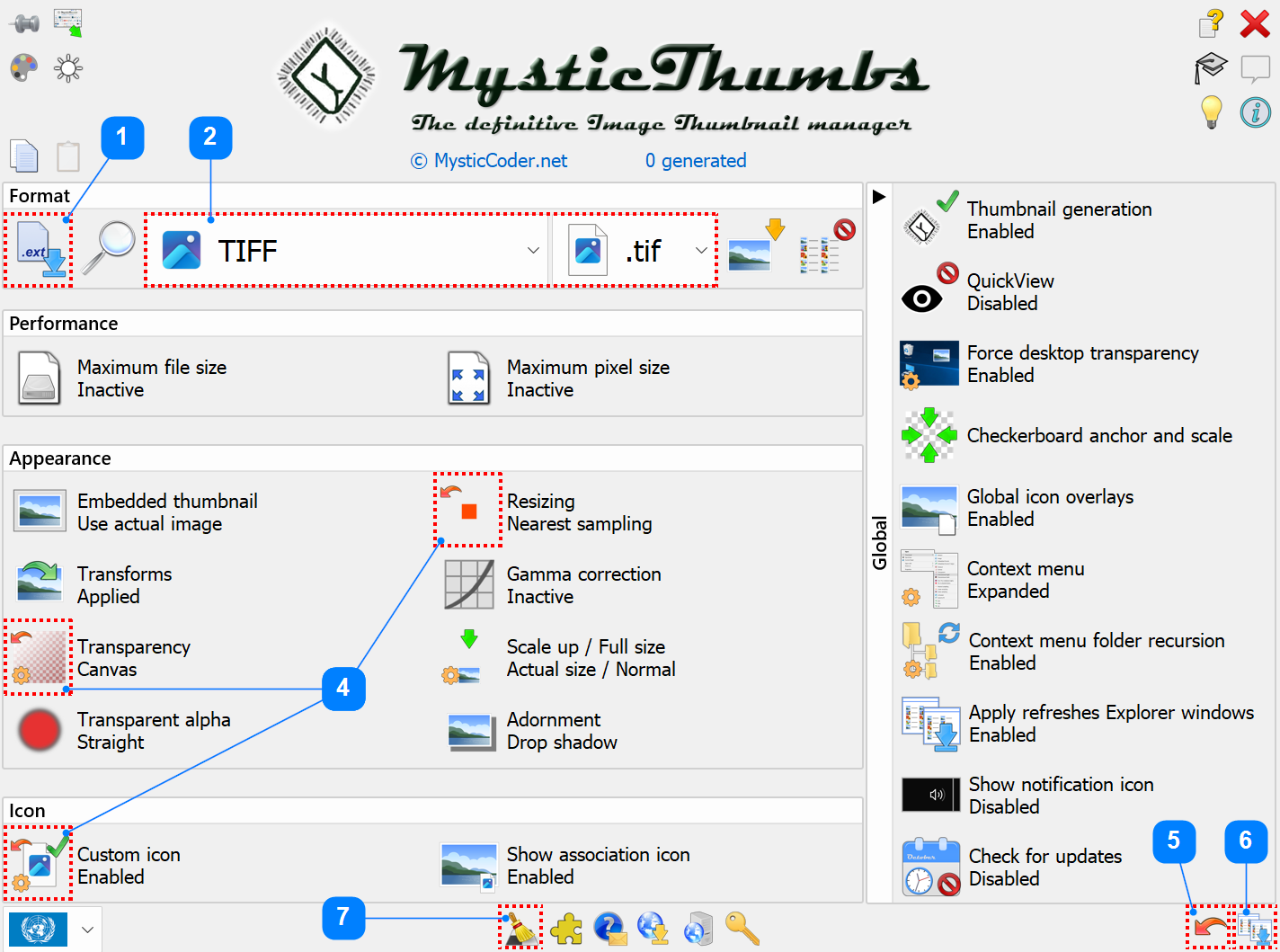The width and height of the screenshot is (1280, 952).
Task: Toggle Embedded thumbnail setting
Action: click(135, 512)
